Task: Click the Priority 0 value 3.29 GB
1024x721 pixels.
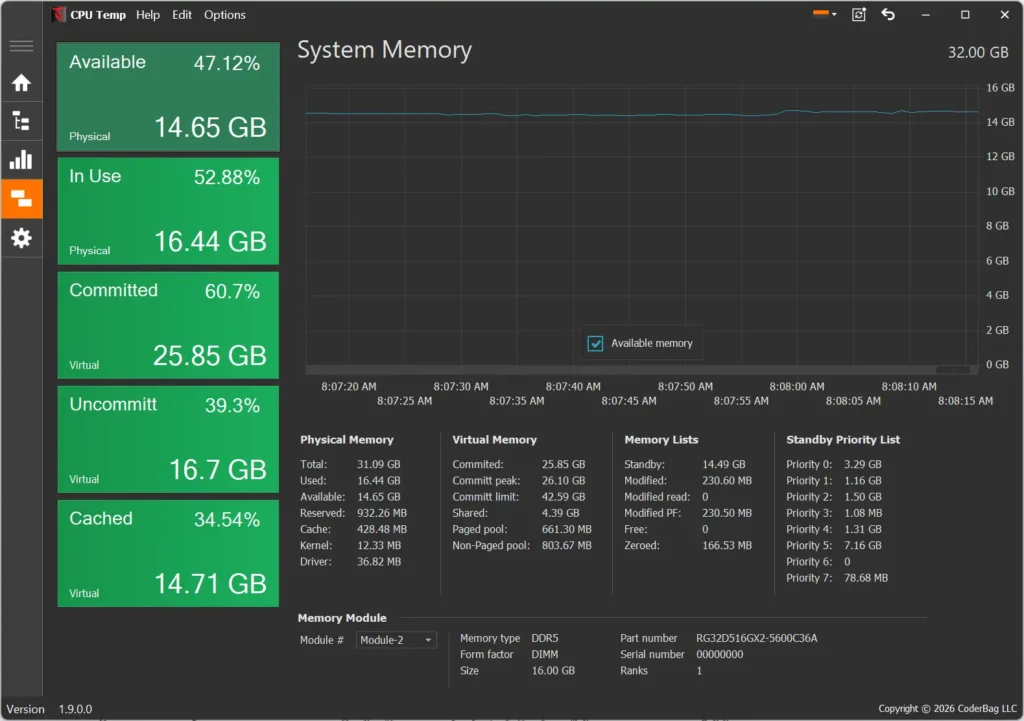Action: click(863, 464)
